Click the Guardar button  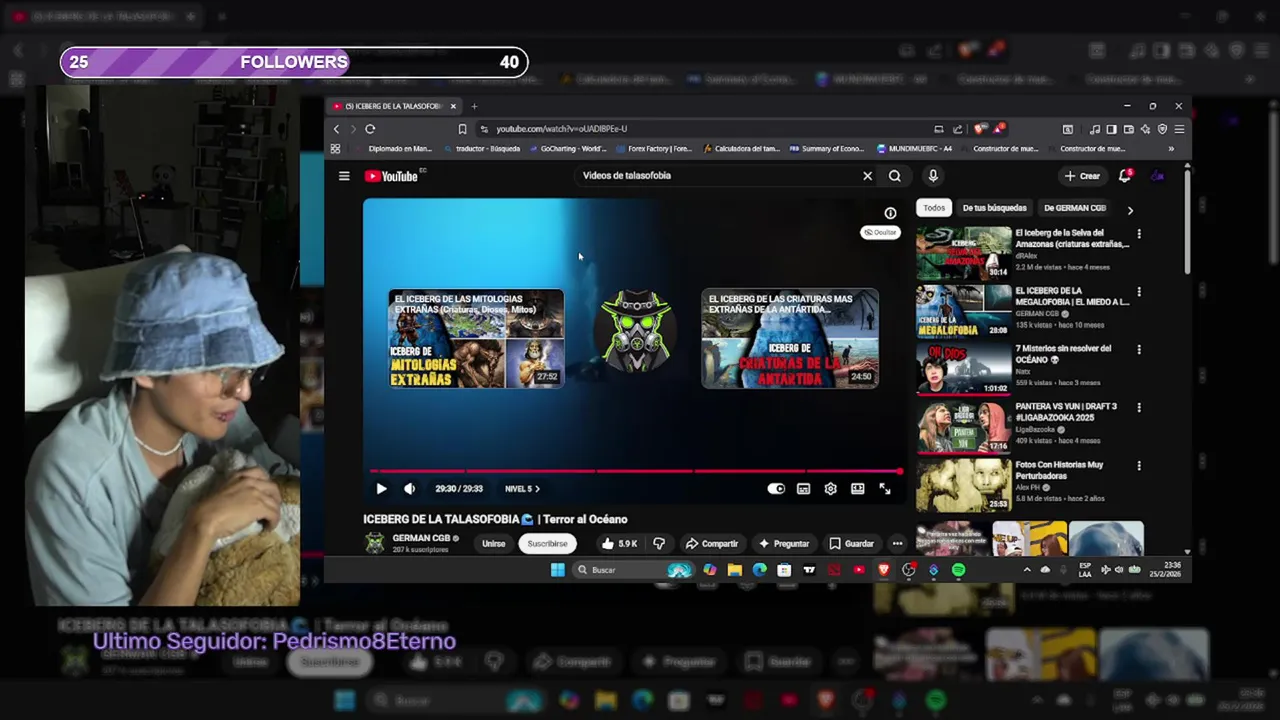pyautogui.click(x=852, y=544)
